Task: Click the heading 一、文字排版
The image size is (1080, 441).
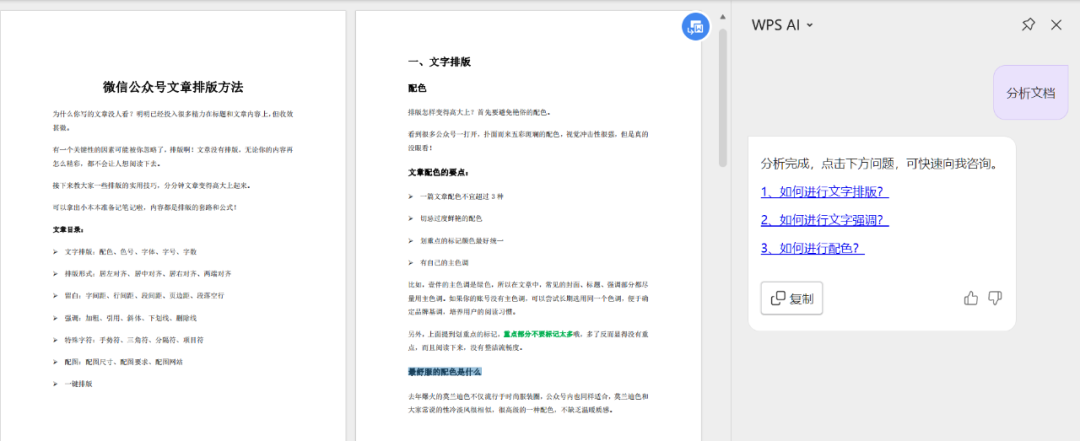Action: [439, 62]
